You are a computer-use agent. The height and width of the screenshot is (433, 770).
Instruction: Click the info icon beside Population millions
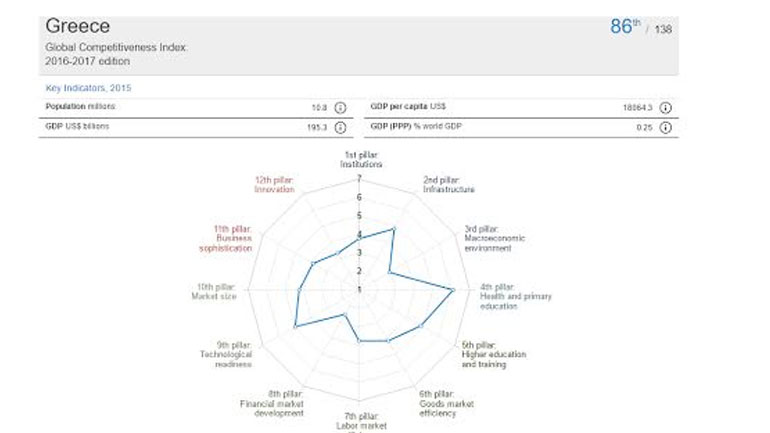tap(340, 108)
